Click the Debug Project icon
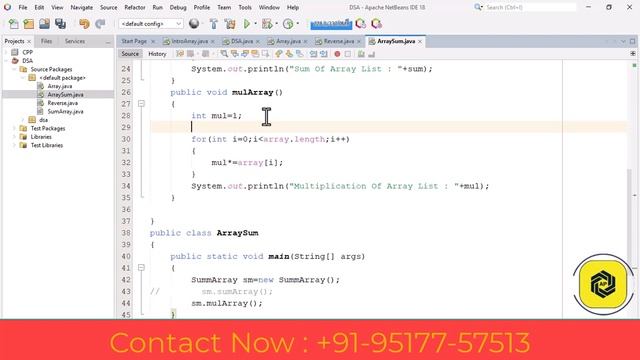Image resolution: width=640 pixels, height=360 pixels. [x=267, y=24]
